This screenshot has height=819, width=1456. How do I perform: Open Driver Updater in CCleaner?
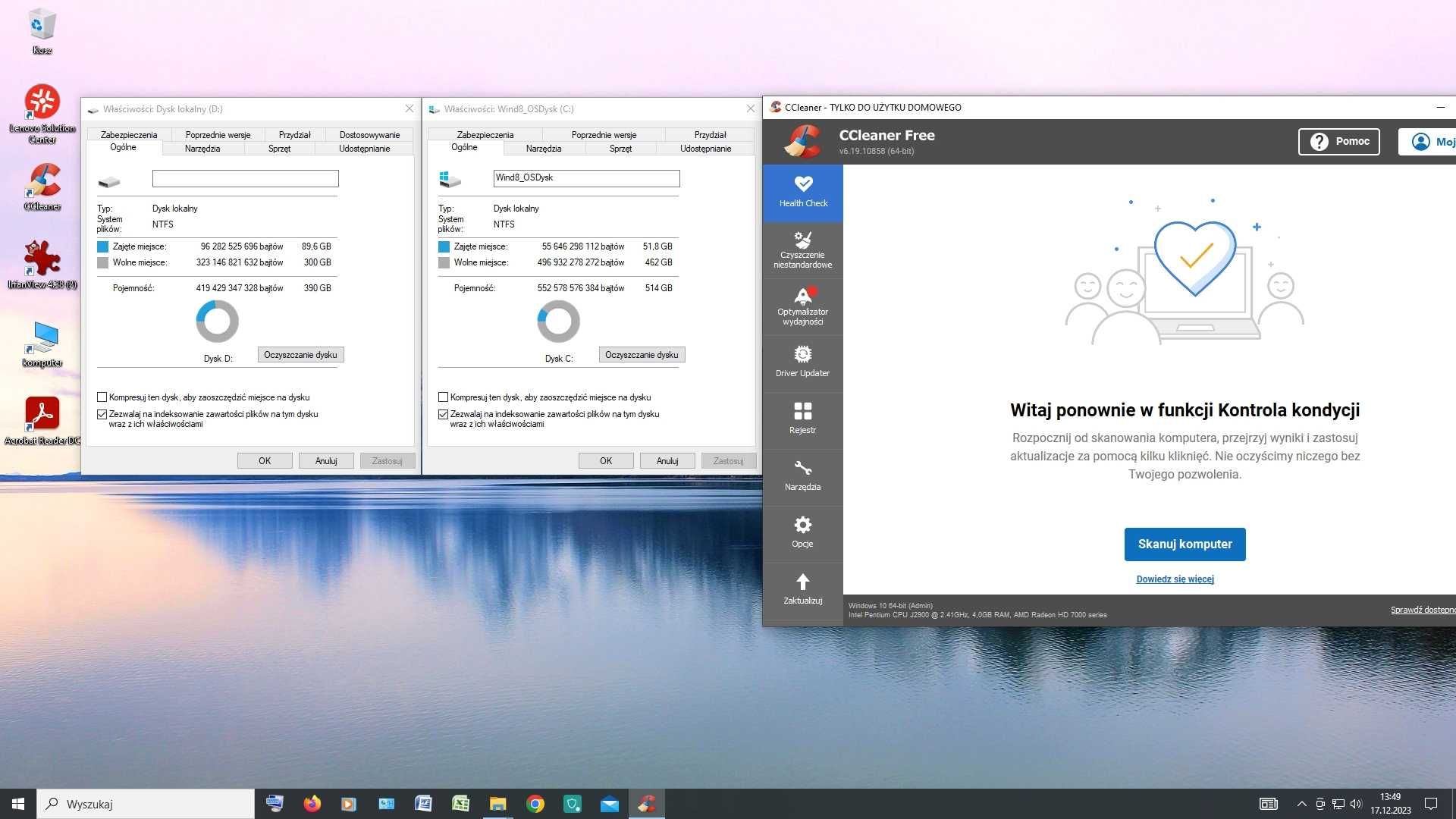coord(803,363)
